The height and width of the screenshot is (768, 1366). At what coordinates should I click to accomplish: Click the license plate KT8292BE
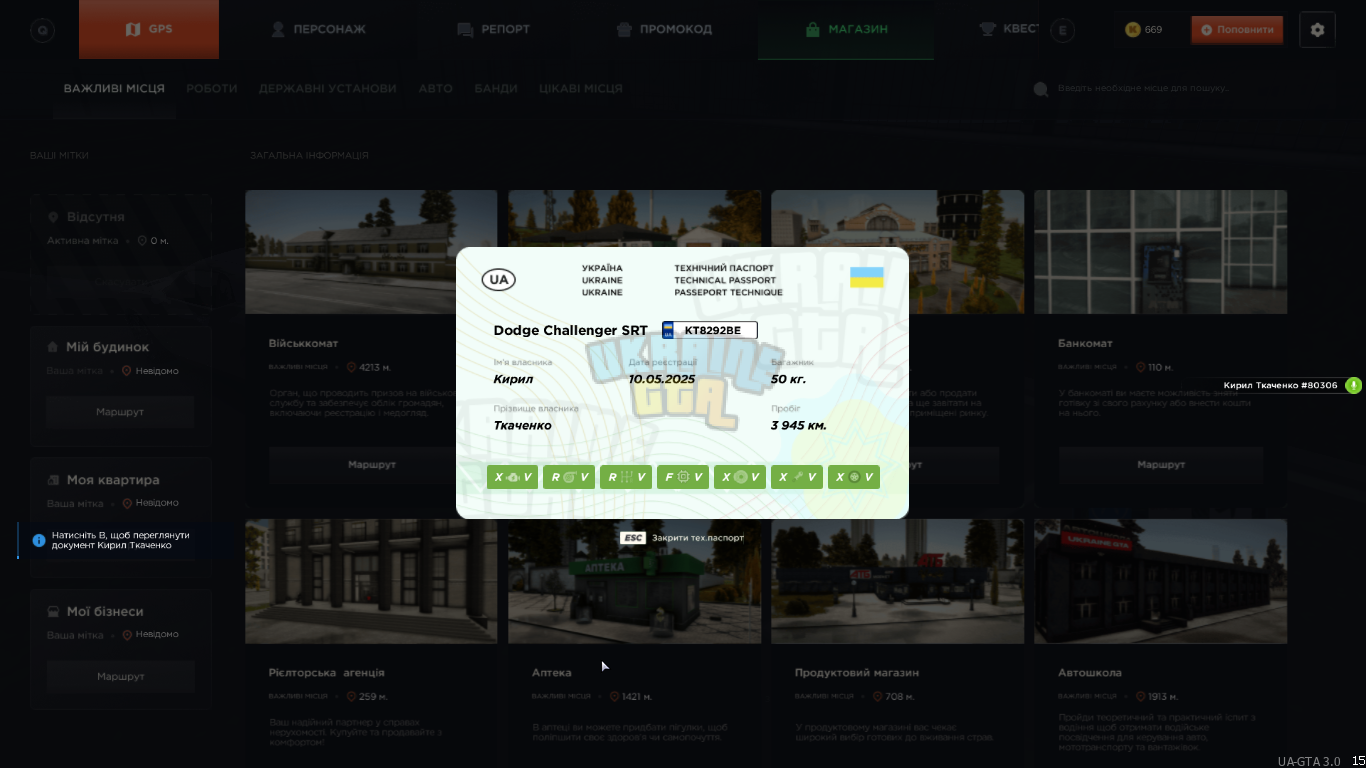710,330
